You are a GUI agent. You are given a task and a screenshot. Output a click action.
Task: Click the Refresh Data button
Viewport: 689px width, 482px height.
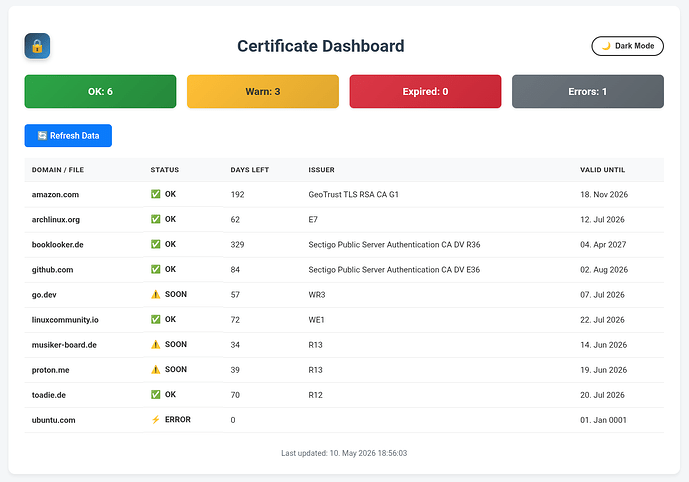[68, 135]
